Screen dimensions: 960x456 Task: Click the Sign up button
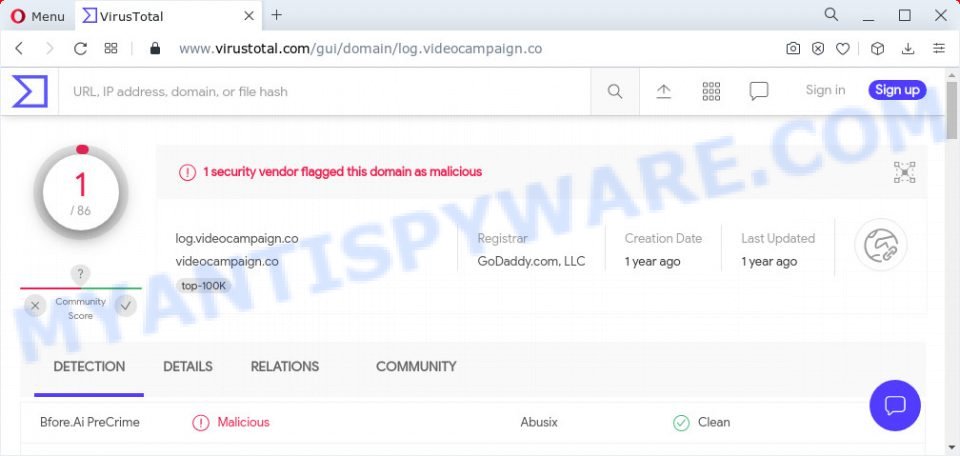[x=897, y=90]
